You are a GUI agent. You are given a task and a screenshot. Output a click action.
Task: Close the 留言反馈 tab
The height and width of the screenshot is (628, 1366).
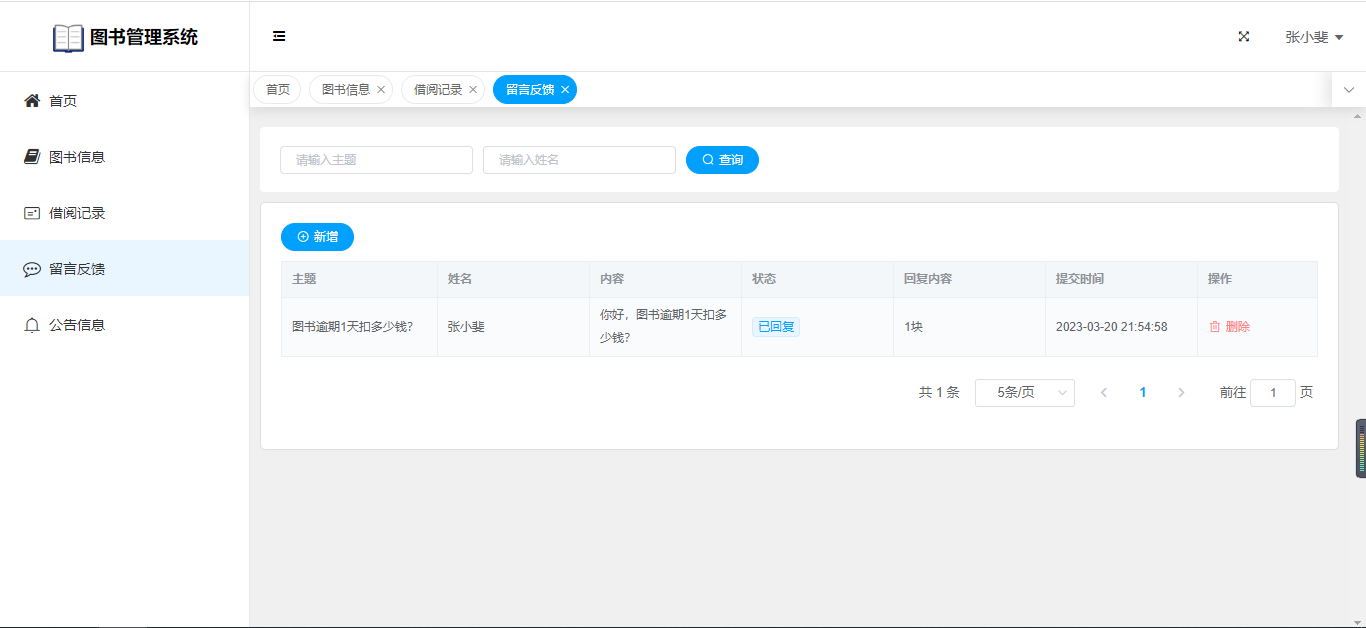[565, 90]
